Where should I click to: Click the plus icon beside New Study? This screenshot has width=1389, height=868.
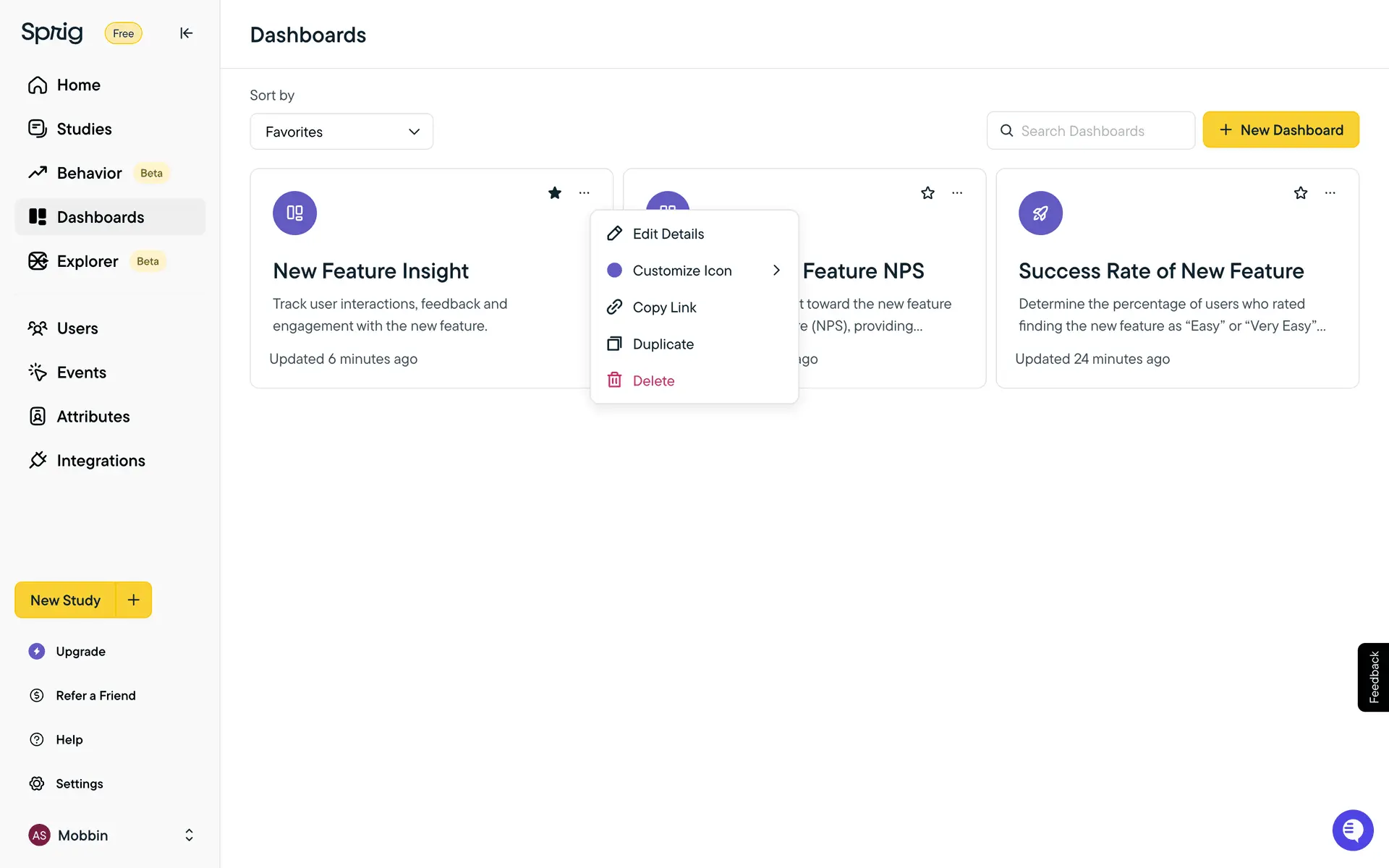coord(134,600)
